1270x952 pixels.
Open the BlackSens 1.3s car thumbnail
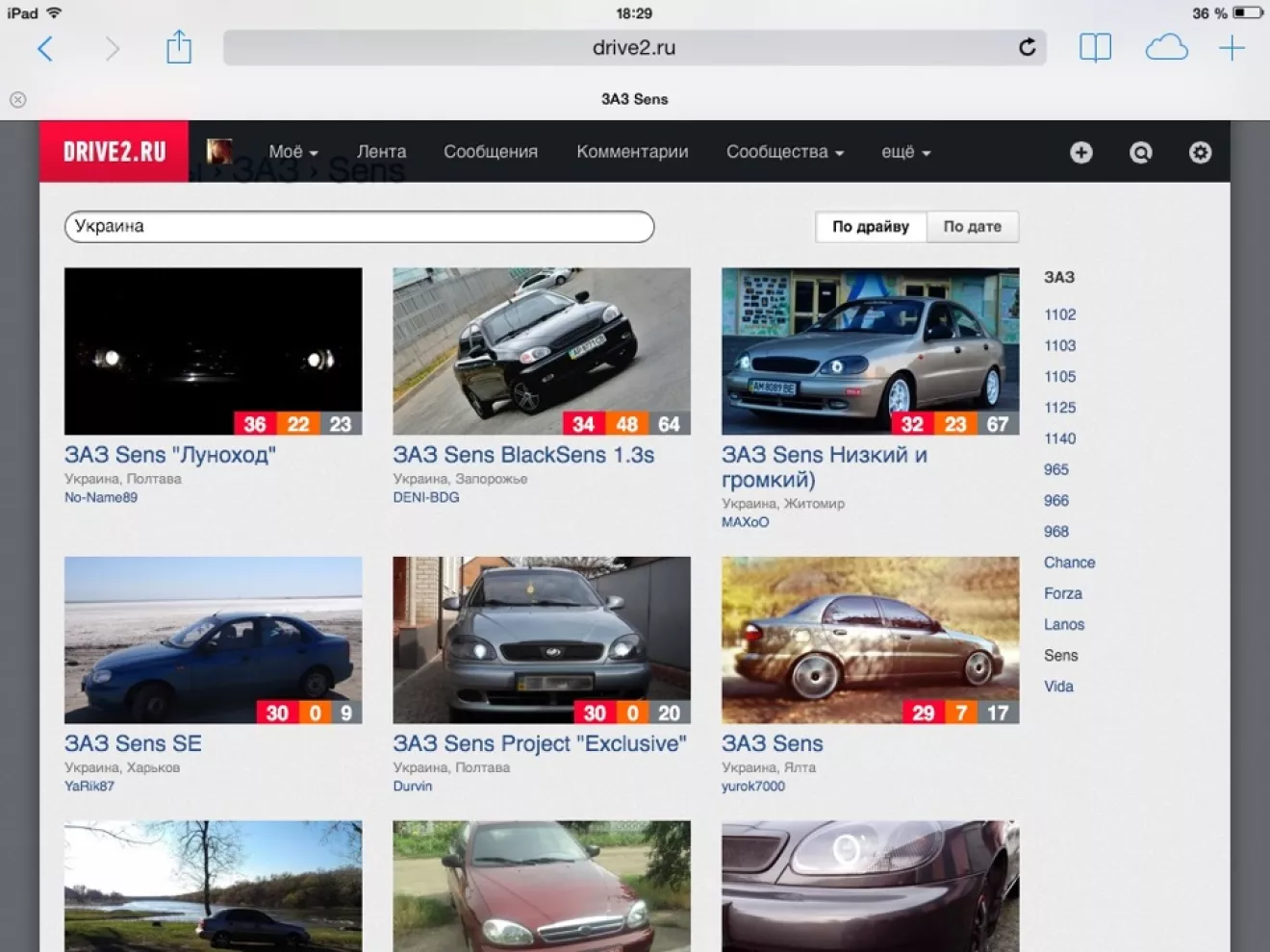tap(542, 351)
